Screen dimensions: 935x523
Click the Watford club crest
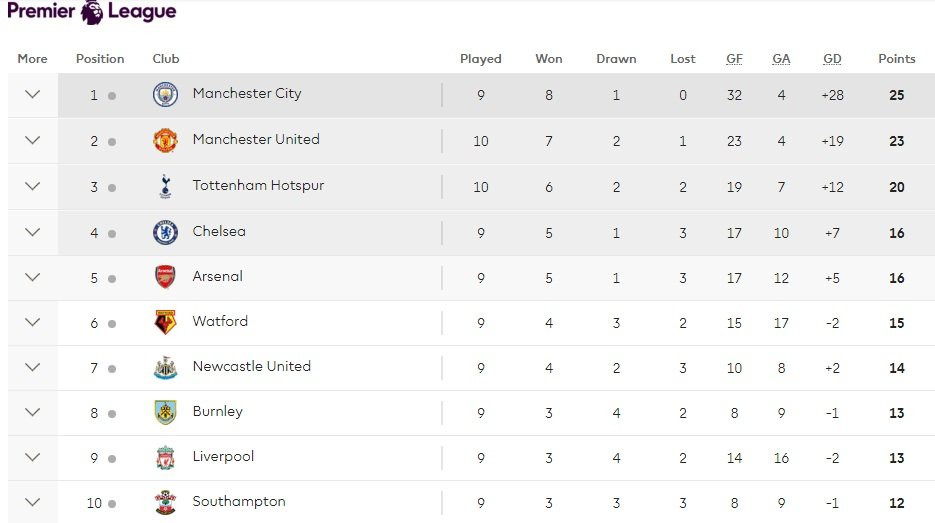pyautogui.click(x=165, y=322)
